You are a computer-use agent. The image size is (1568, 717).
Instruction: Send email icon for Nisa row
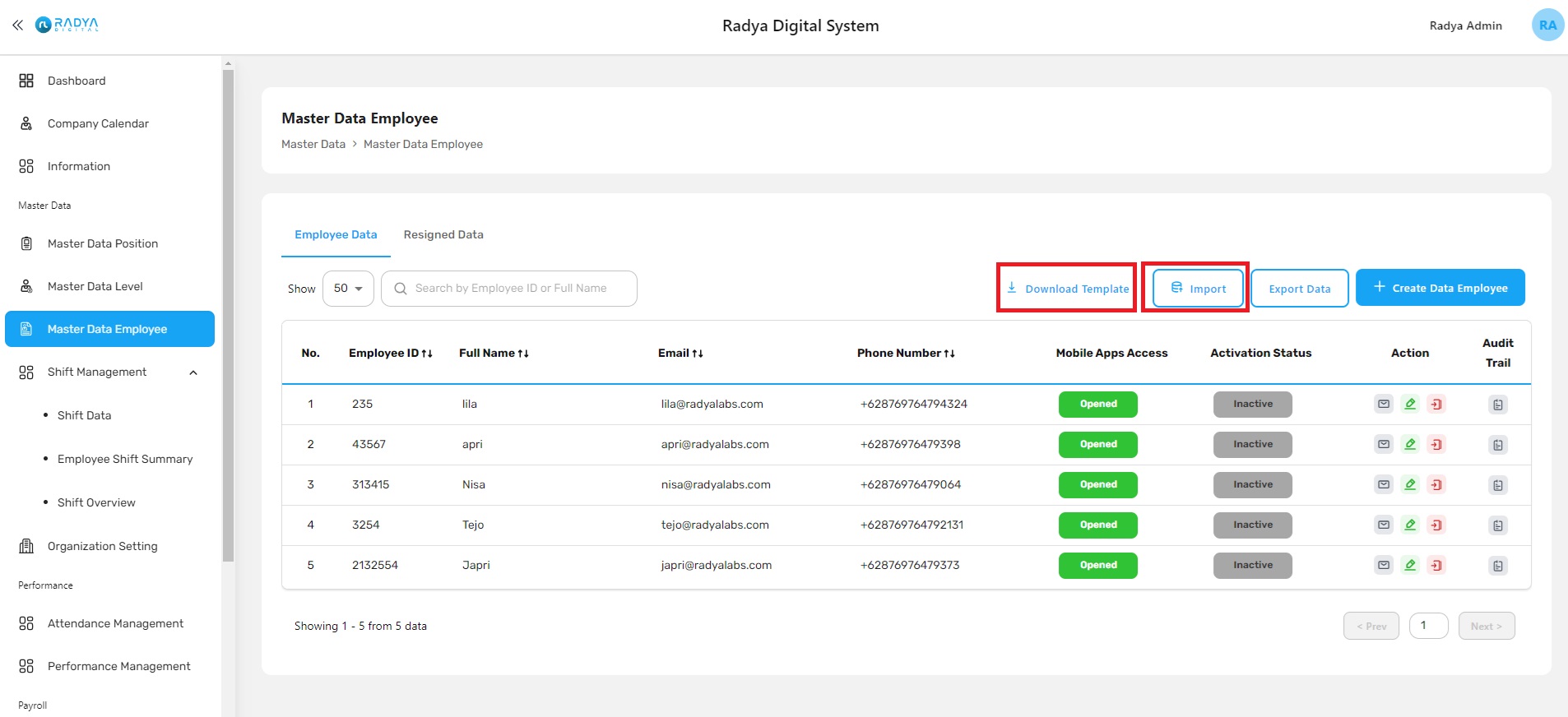(1384, 484)
